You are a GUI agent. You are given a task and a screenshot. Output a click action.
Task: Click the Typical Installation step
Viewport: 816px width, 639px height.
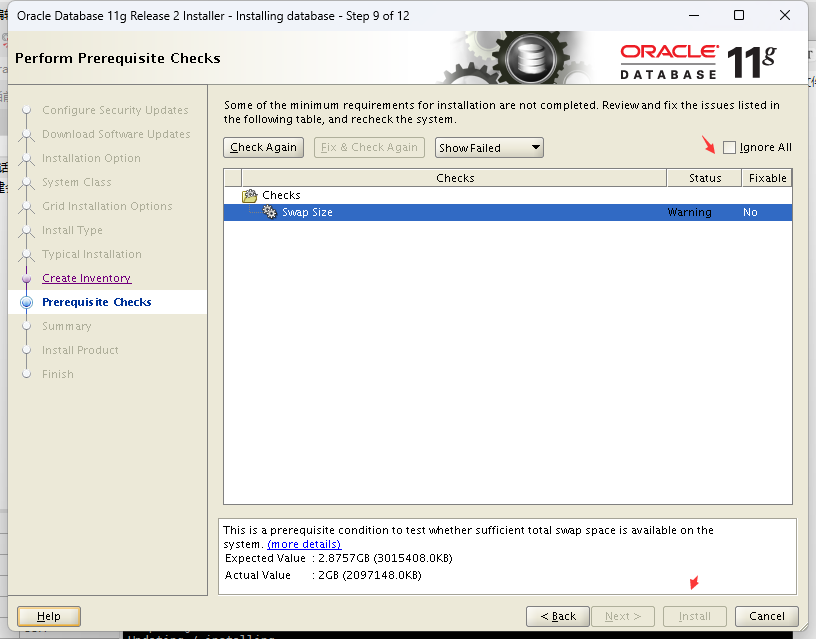point(92,254)
